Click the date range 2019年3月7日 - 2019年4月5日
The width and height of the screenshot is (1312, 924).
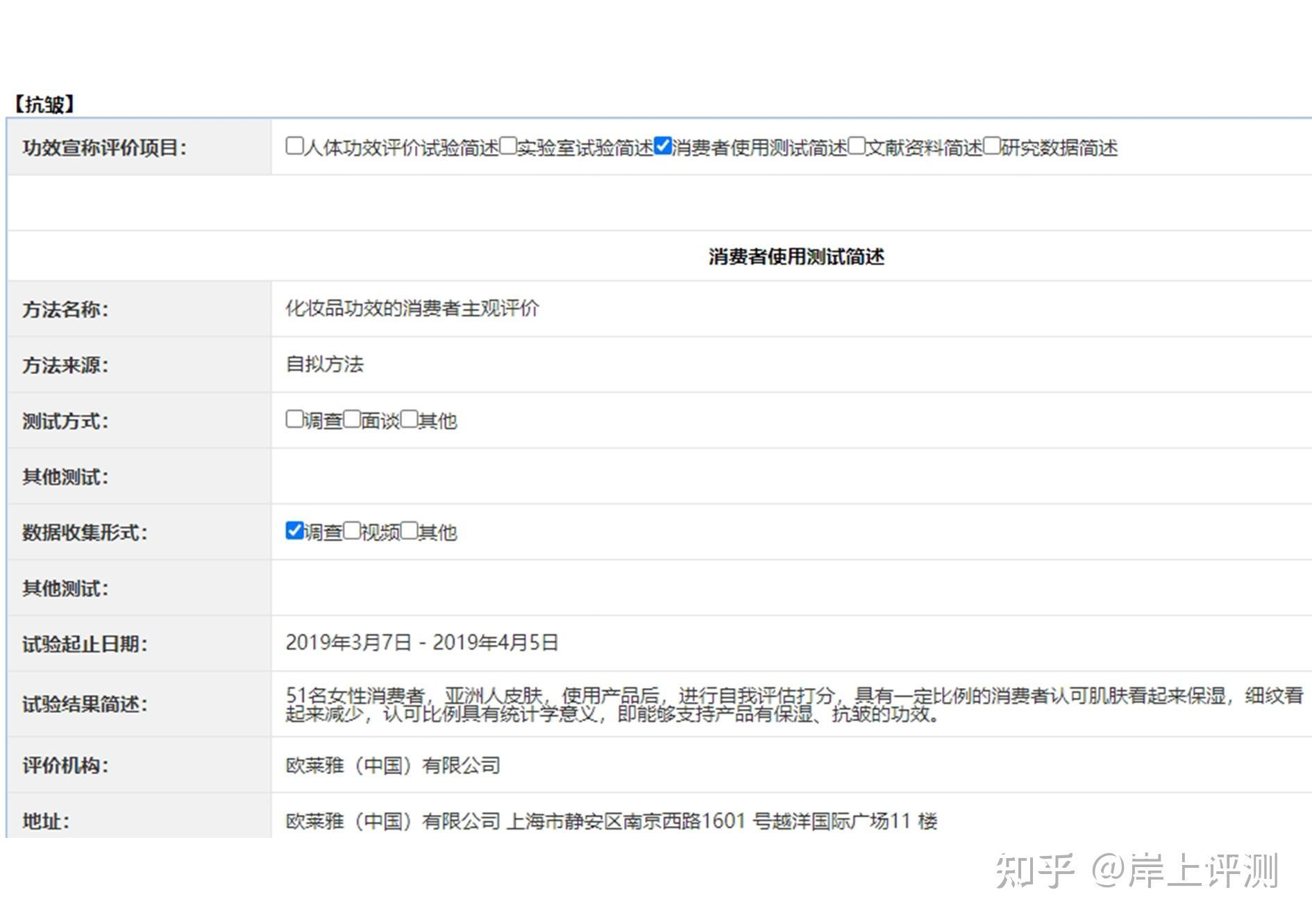[422, 643]
